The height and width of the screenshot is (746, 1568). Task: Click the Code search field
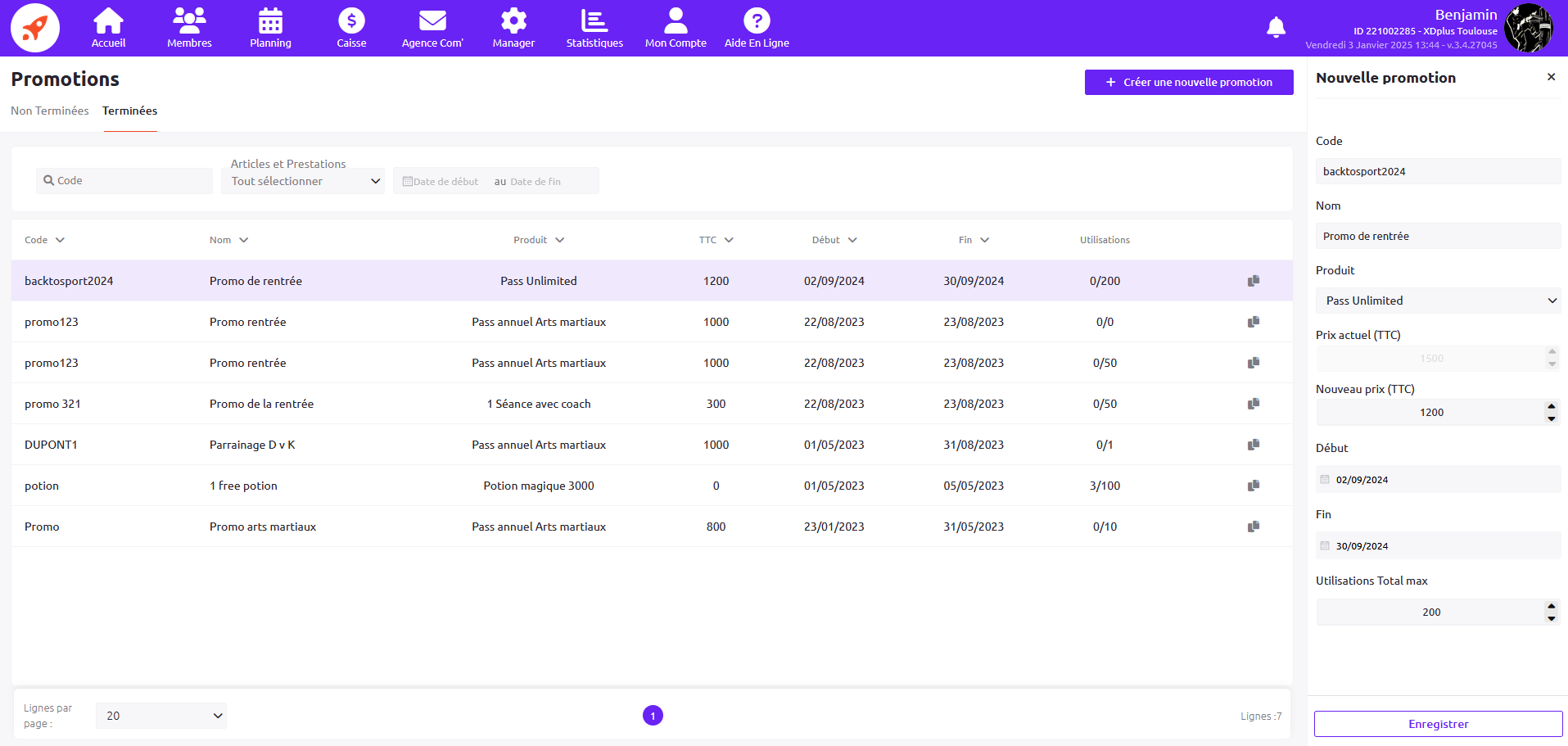[x=124, y=181]
